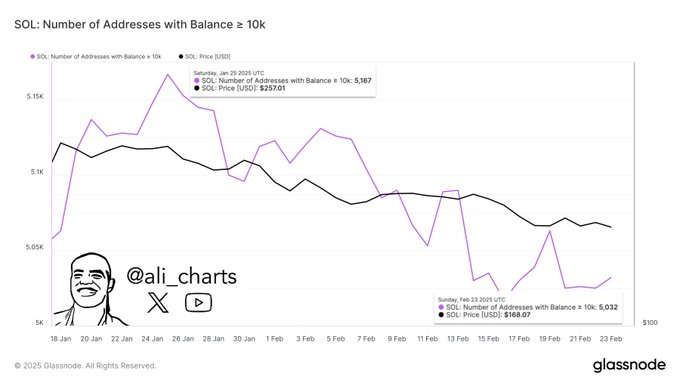Image resolution: width=680 pixels, height=383 pixels.
Task: Toggle the SOL Price [USD] legend series
Action: (204, 56)
